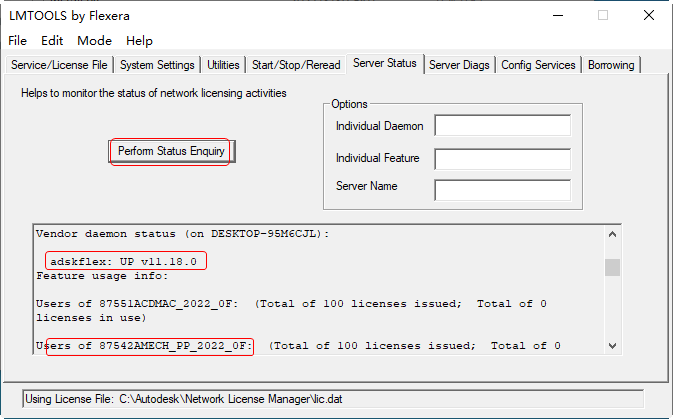
Task: Open the Help menu
Action: coord(139,41)
